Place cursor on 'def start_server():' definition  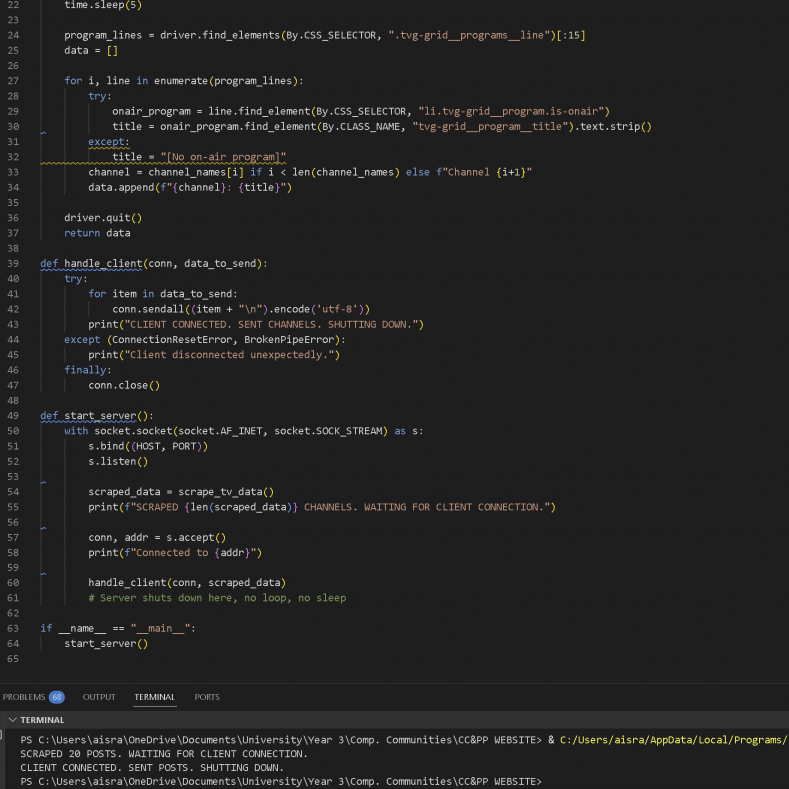pos(97,416)
